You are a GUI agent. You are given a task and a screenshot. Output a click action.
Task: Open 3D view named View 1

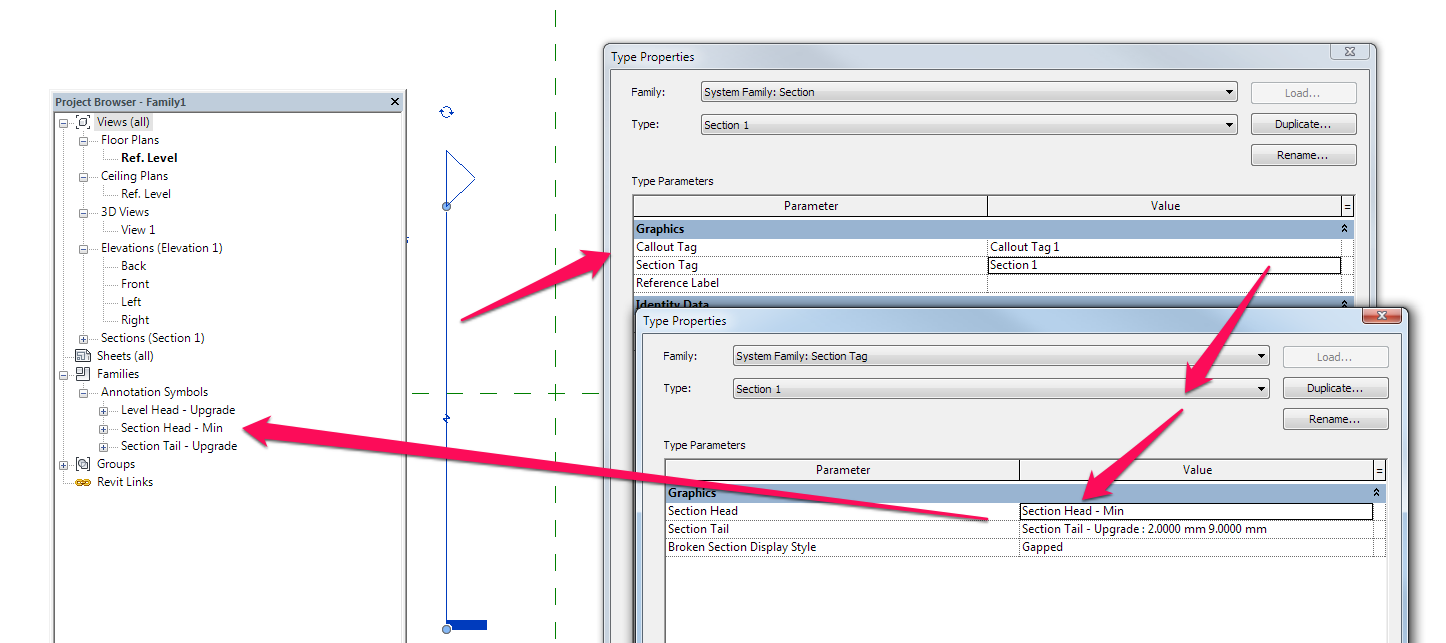coord(138,230)
